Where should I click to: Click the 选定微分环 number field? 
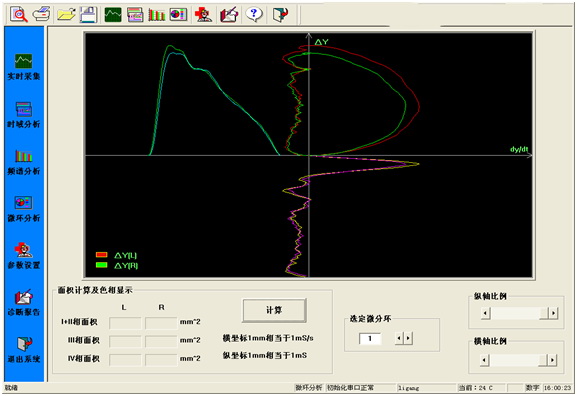(x=370, y=339)
